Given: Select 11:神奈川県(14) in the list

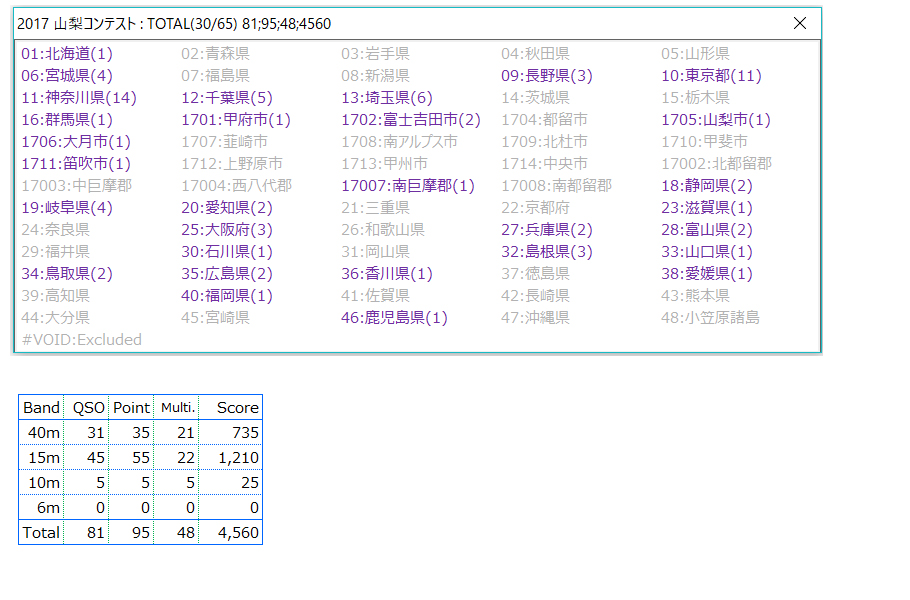Looking at the screenshot, I should [79, 98].
